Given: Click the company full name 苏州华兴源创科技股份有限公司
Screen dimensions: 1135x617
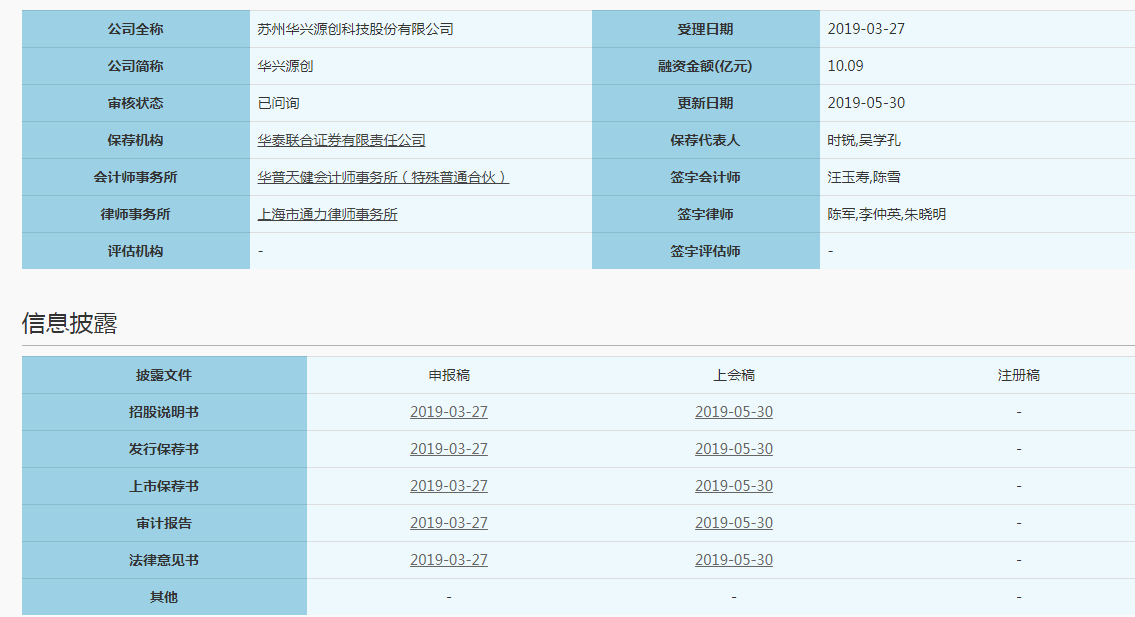Looking at the screenshot, I should coord(355,29).
